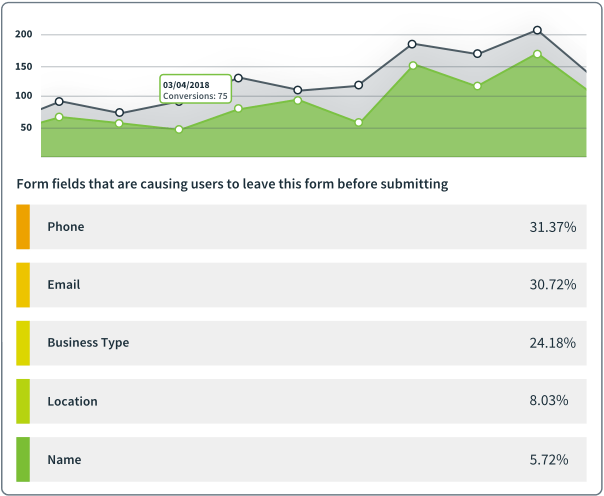Click the yellow swatch beside Business Type
Screen dimensions: 604x496
23,343
